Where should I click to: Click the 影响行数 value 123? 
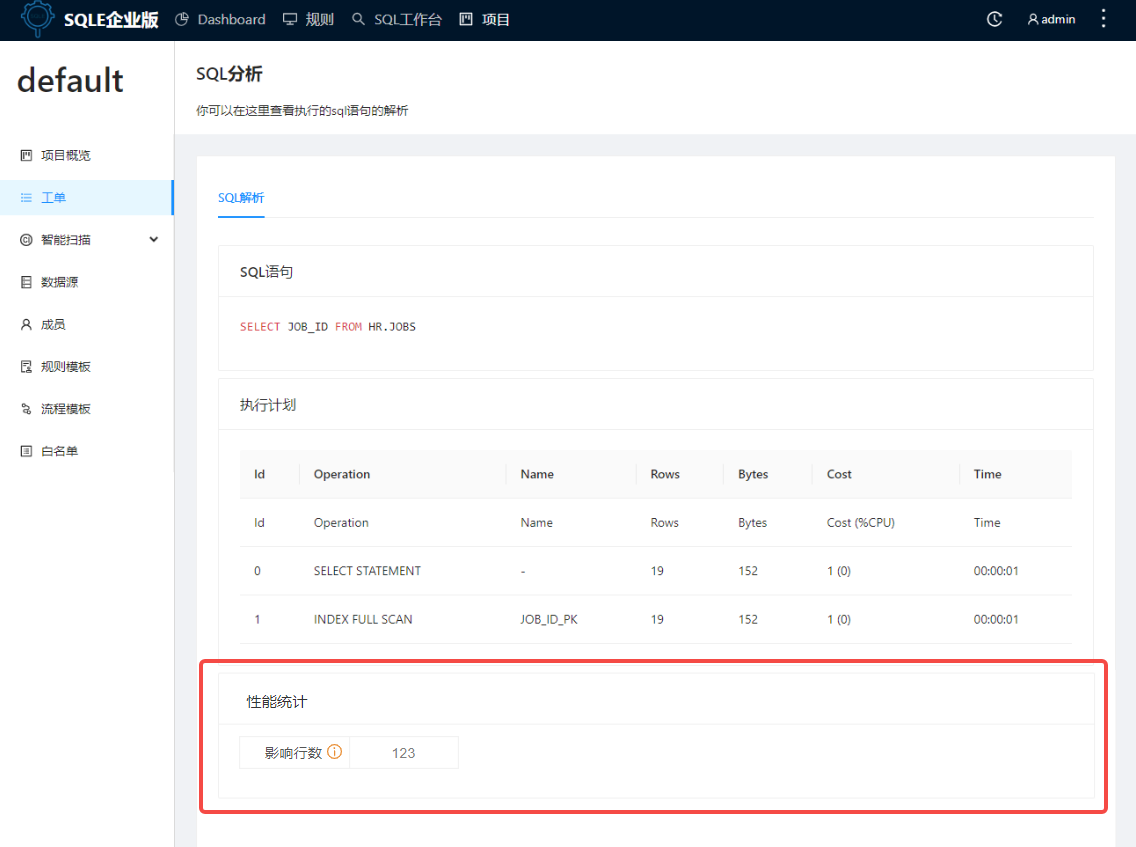pos(404,753)
